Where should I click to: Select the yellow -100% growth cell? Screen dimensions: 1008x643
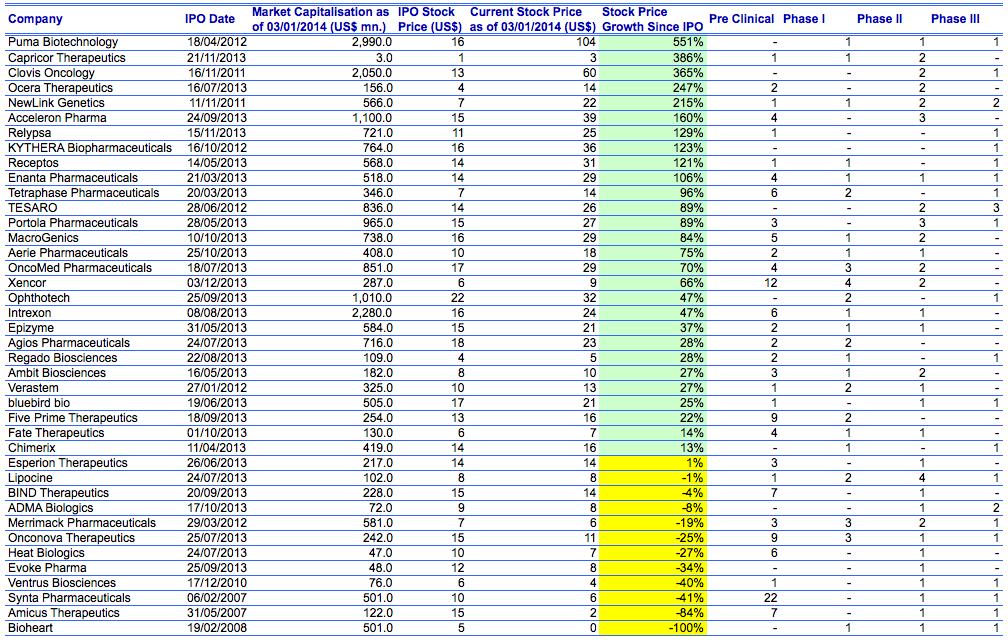654,628
